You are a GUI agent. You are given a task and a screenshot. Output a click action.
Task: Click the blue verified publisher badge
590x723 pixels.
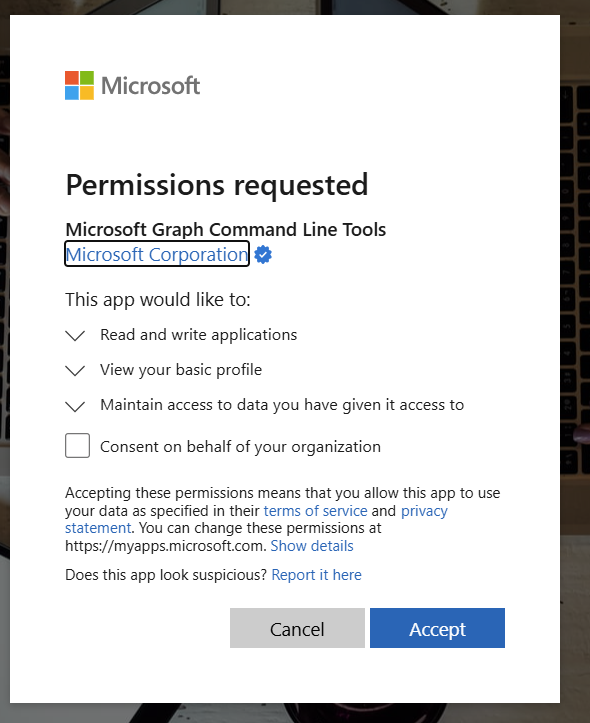(263, 255)
